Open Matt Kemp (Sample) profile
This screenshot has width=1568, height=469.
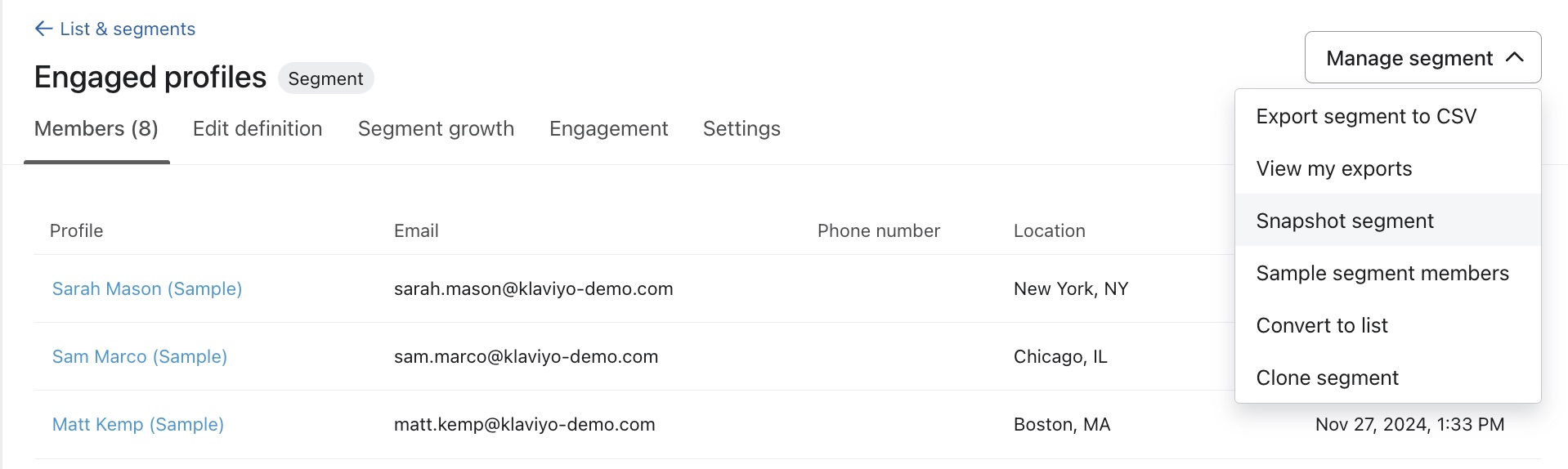tap(138, 425)
